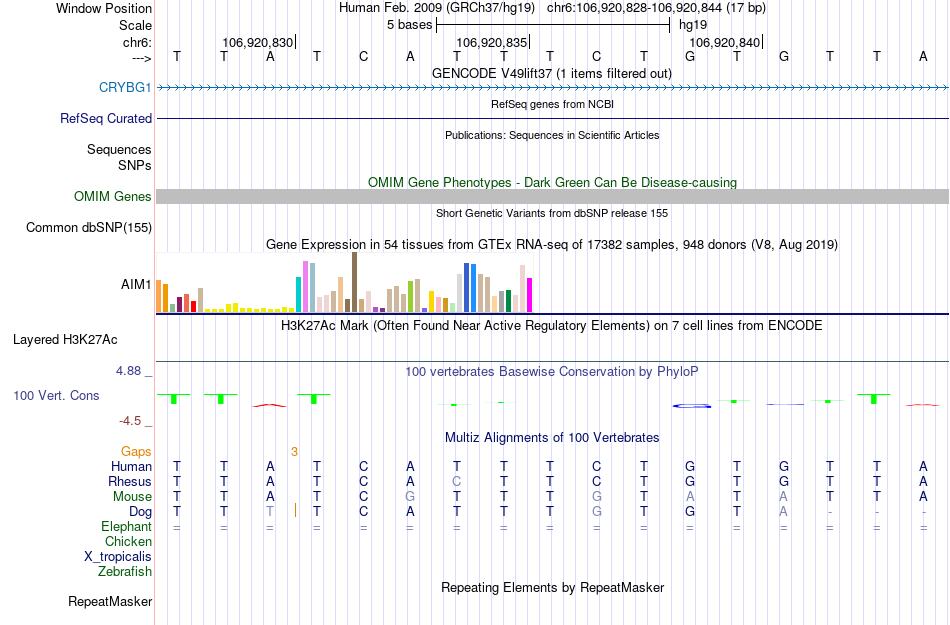Click the '5 bases' scale bar text
The height and width of the screenshot is (625, 950).
[410, 25]
